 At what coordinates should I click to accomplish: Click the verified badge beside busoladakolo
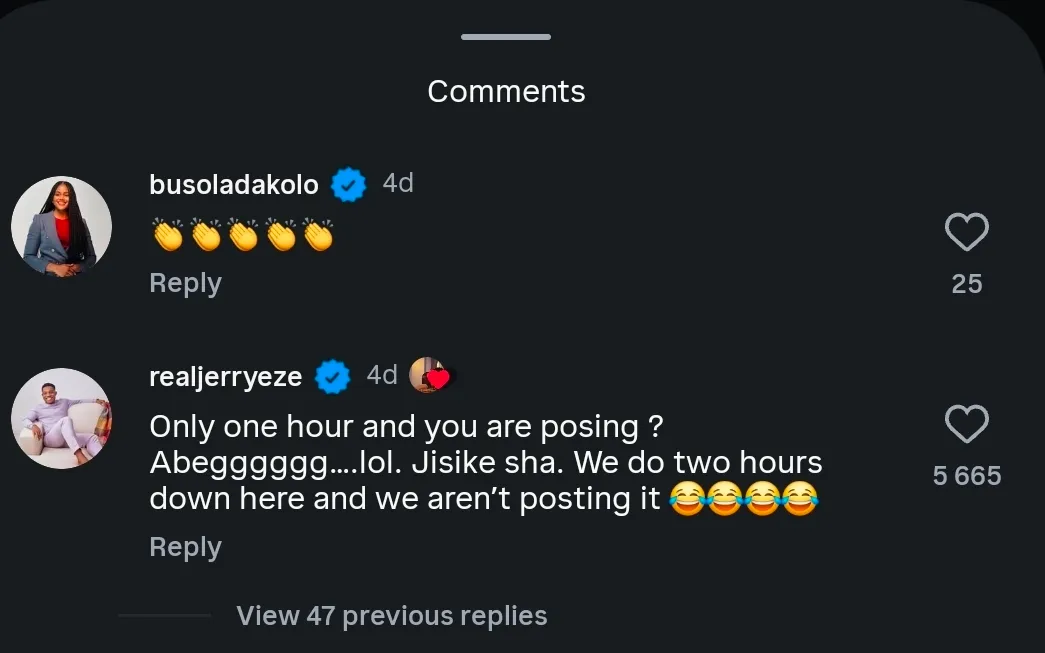348,184
